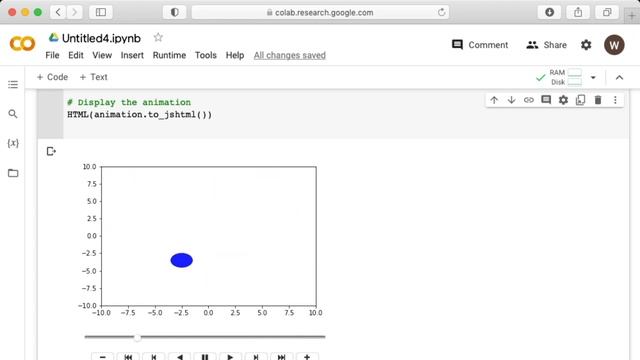Click the animation frame slider handle
Image resolution: width=640 pixels, height=360 pixels.
point(138,337)
